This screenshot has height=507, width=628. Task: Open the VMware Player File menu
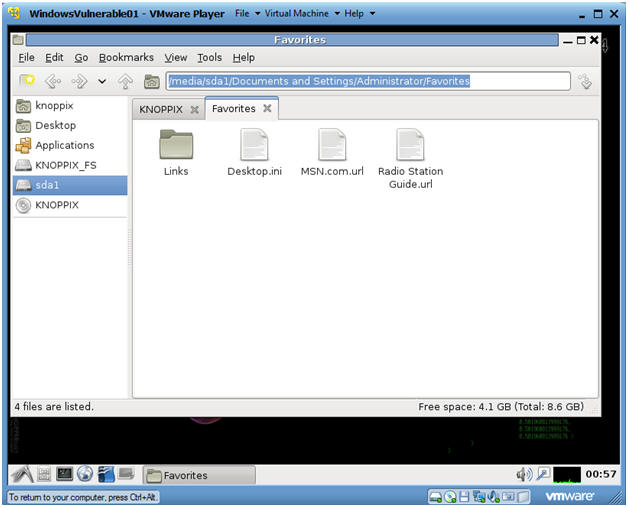coord(247,13)
